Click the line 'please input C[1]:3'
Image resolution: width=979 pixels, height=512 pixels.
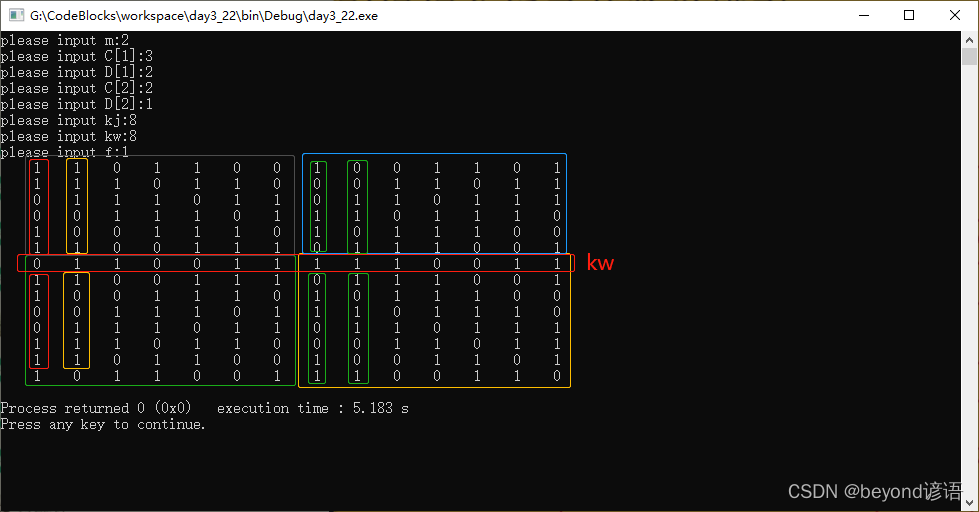(76, 57)
